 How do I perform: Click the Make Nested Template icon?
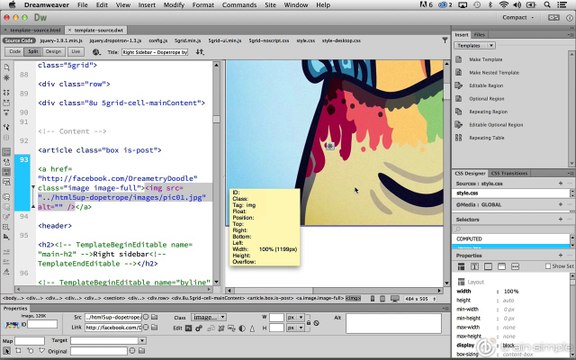458,72
